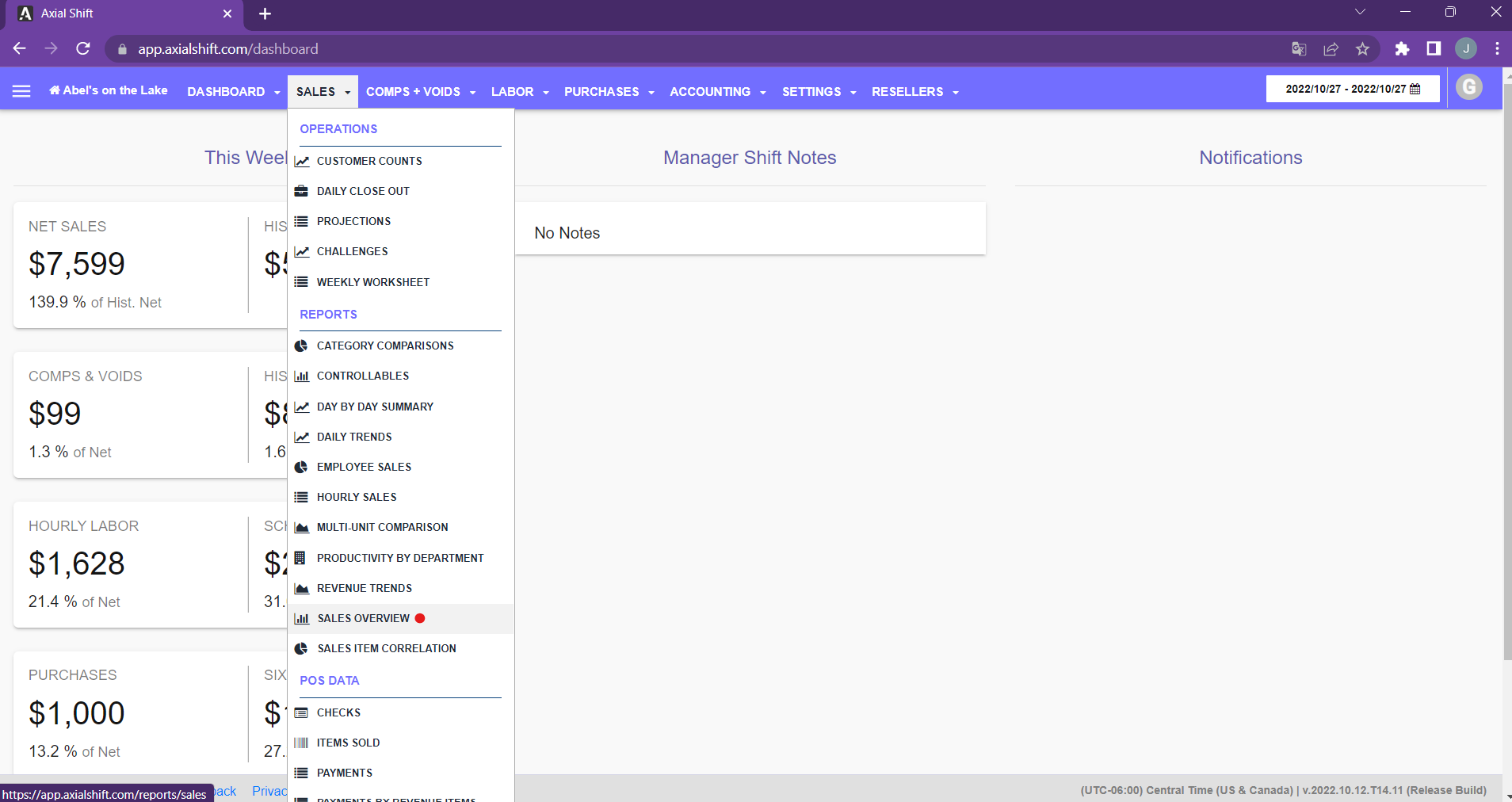The width and height of the screenshot is (1512, 802).
Task: Click the user avatar G icon
Action: coord(1468,87)
